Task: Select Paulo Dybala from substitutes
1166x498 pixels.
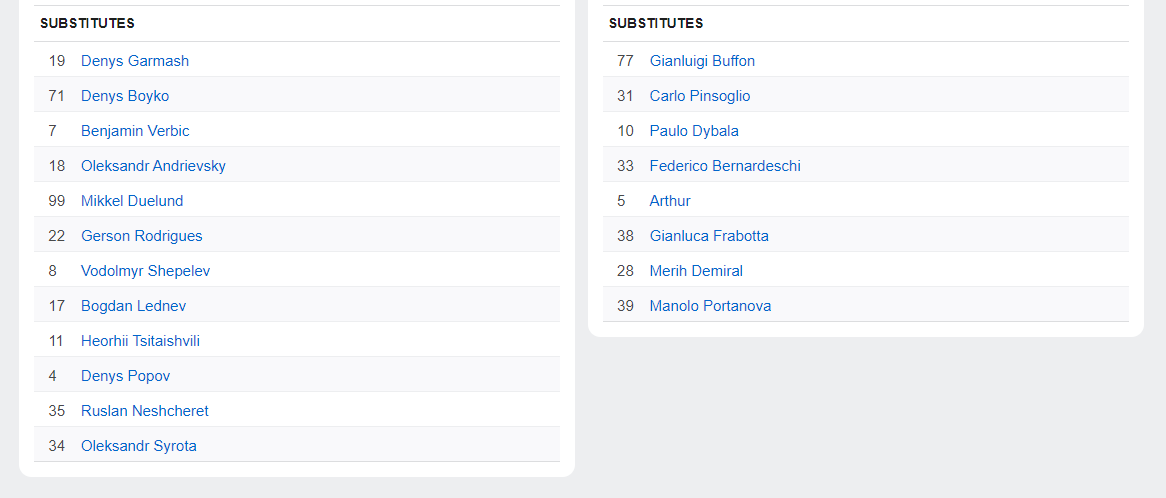Action: [x=694, y=131]
